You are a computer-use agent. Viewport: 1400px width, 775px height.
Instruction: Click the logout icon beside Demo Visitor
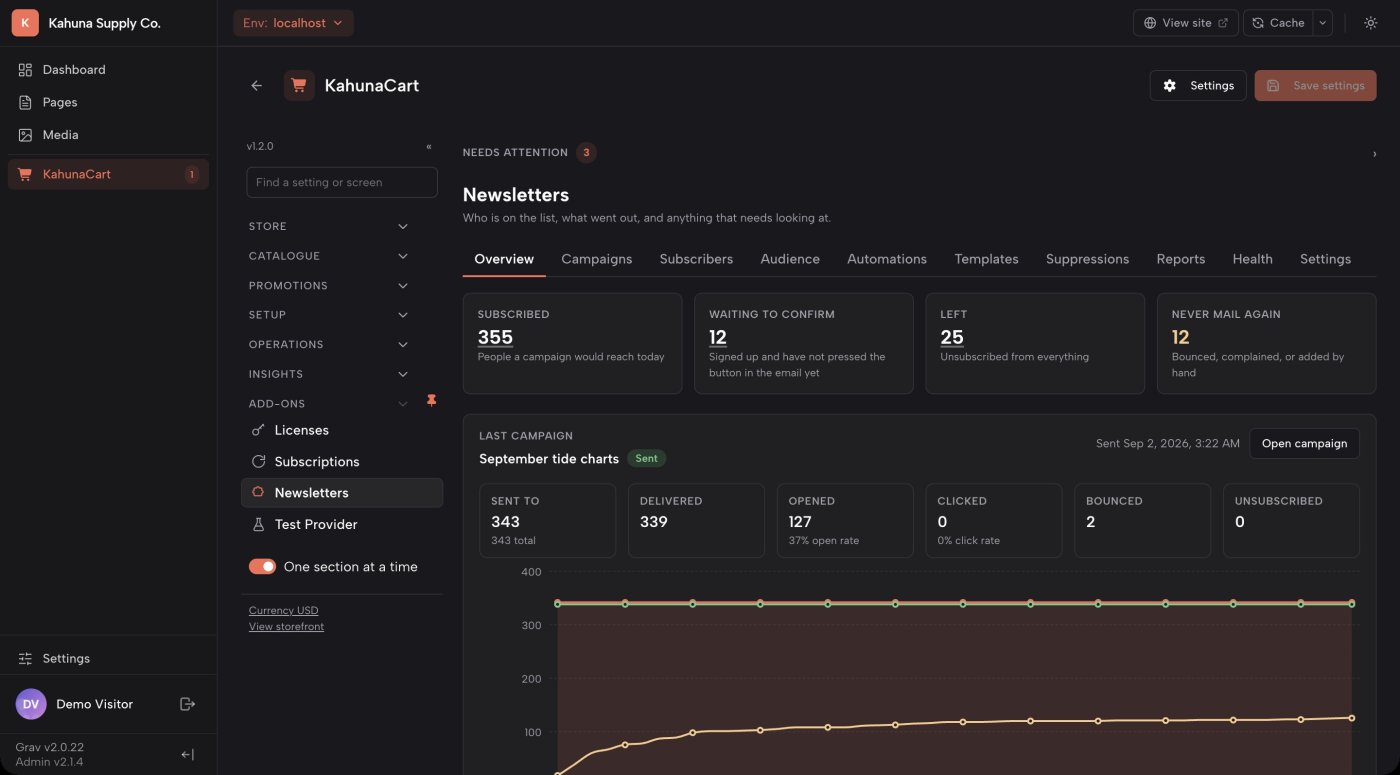tap(187, 704)
